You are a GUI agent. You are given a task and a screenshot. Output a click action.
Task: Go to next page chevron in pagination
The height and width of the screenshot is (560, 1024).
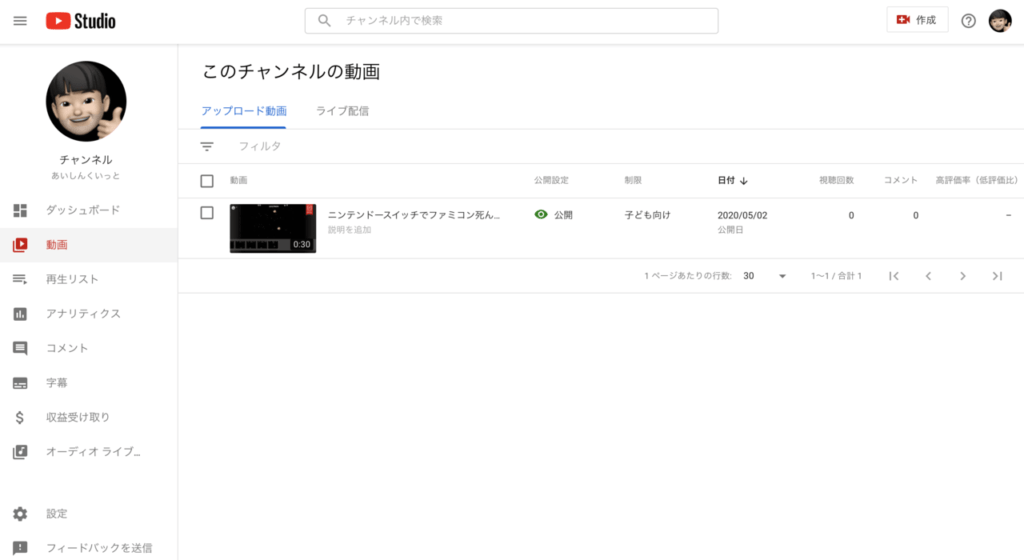pos(962,276)
